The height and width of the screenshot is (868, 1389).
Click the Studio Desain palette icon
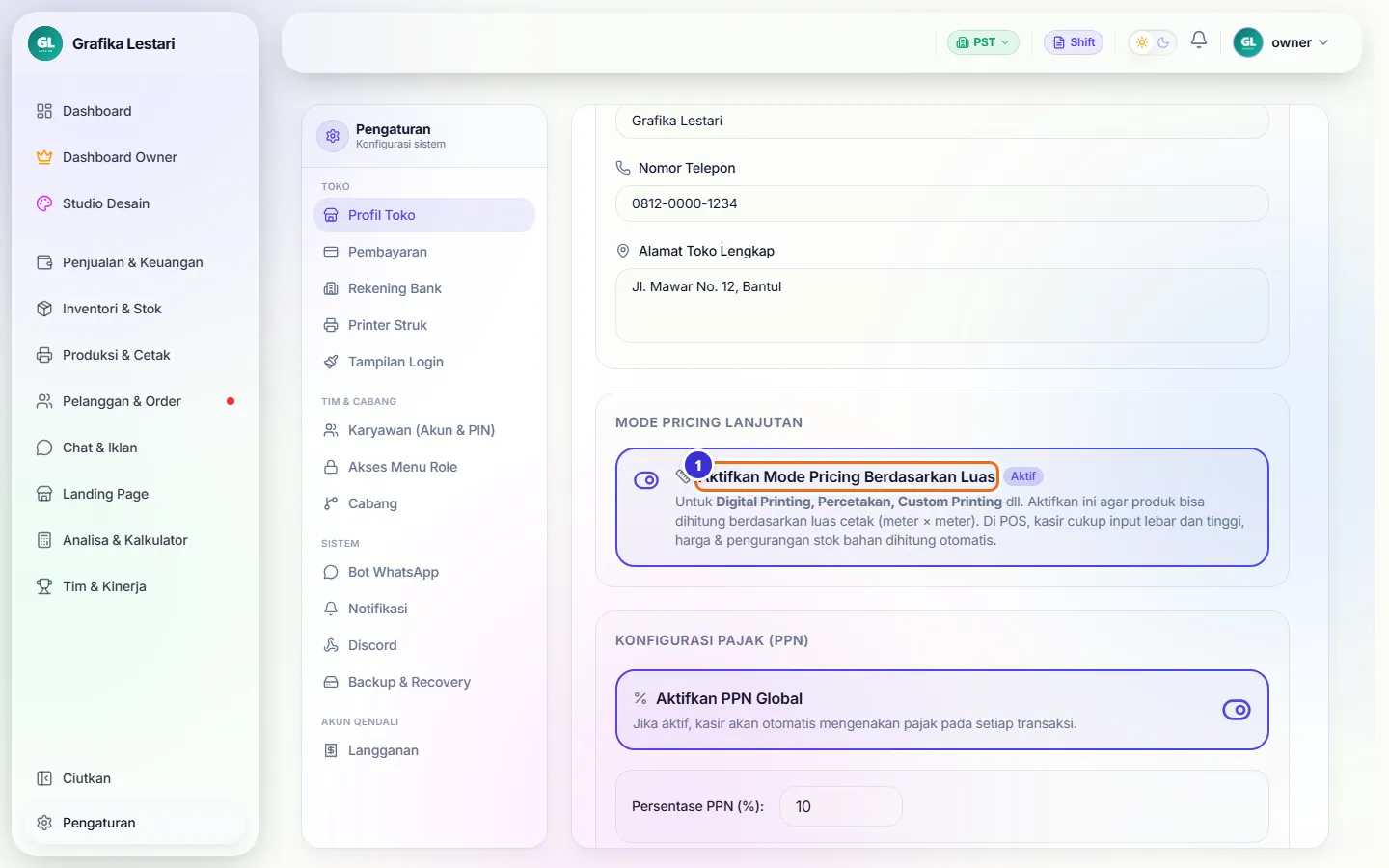pyautogui.click(x=44, y=203)
